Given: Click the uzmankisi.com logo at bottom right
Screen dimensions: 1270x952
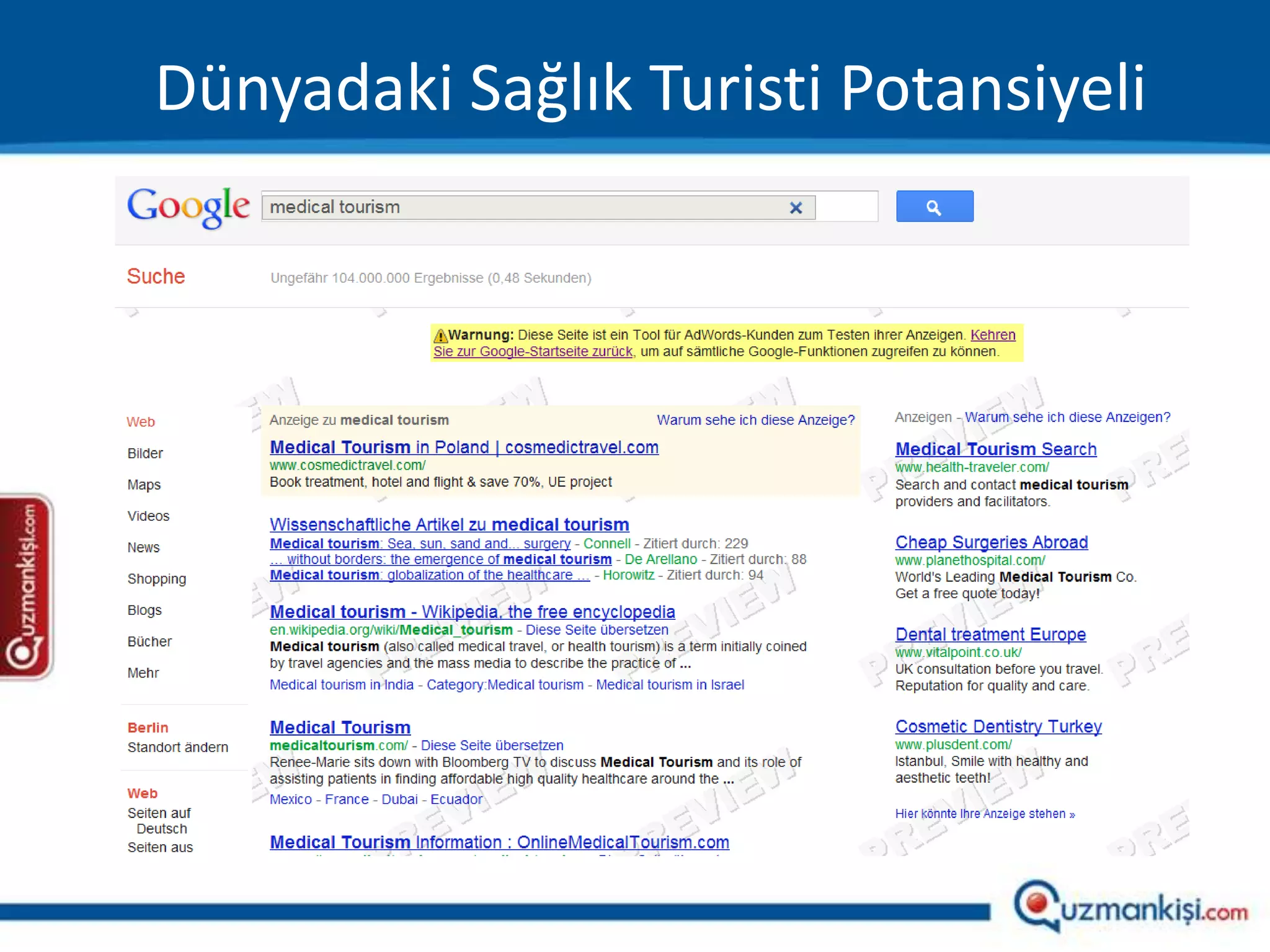Looking at the screenshot, I should coord(1130,907).
